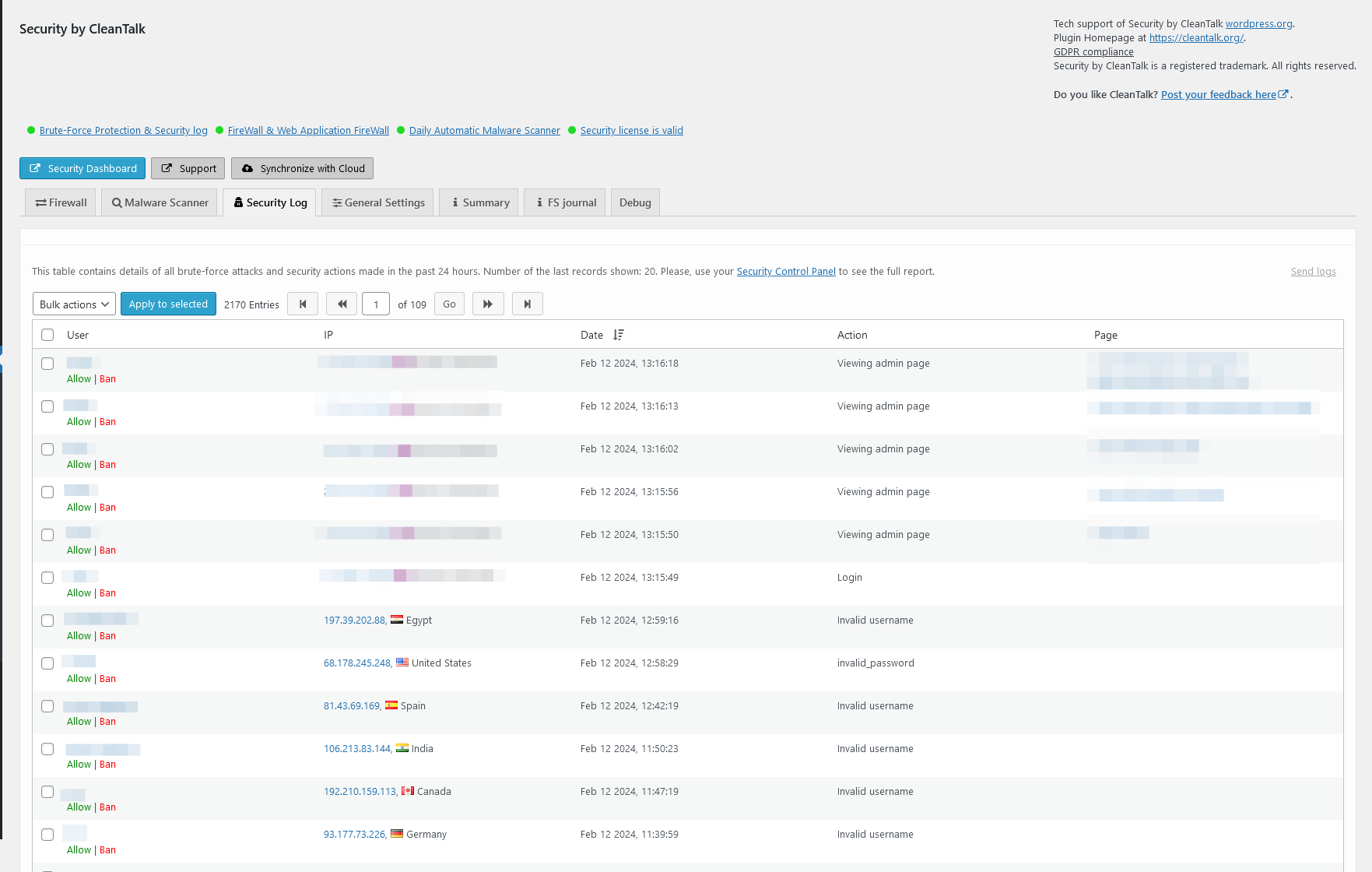Click United States flag icon in IP column
Viewport: 1372px width, 872px height.
[x=402, y=663]
